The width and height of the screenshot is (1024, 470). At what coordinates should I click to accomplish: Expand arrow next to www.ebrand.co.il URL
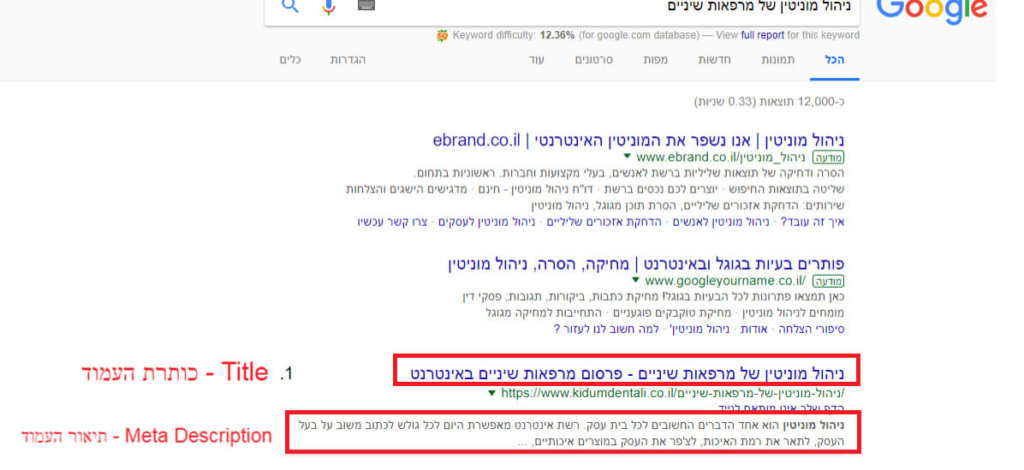click(x=627, y=157)
